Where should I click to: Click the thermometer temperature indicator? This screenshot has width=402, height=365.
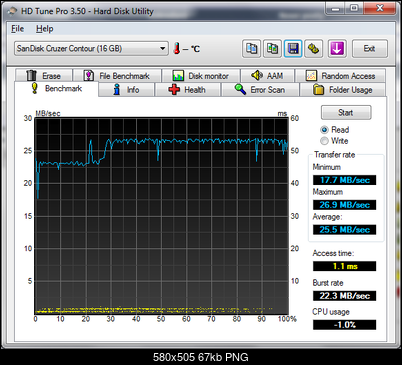point(177,48)
